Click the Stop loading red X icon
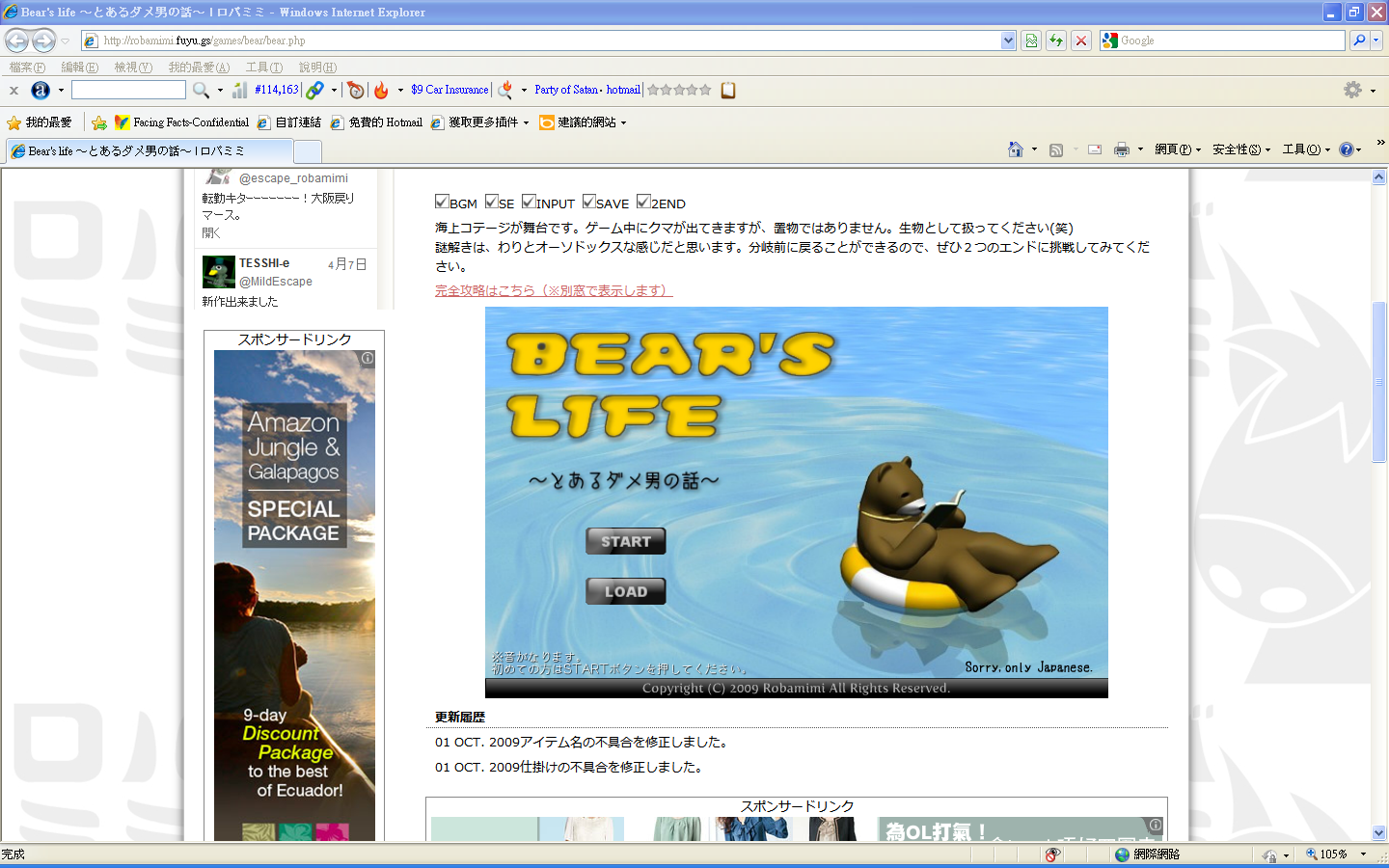Screen dimensions: 1389x868 1081,41
